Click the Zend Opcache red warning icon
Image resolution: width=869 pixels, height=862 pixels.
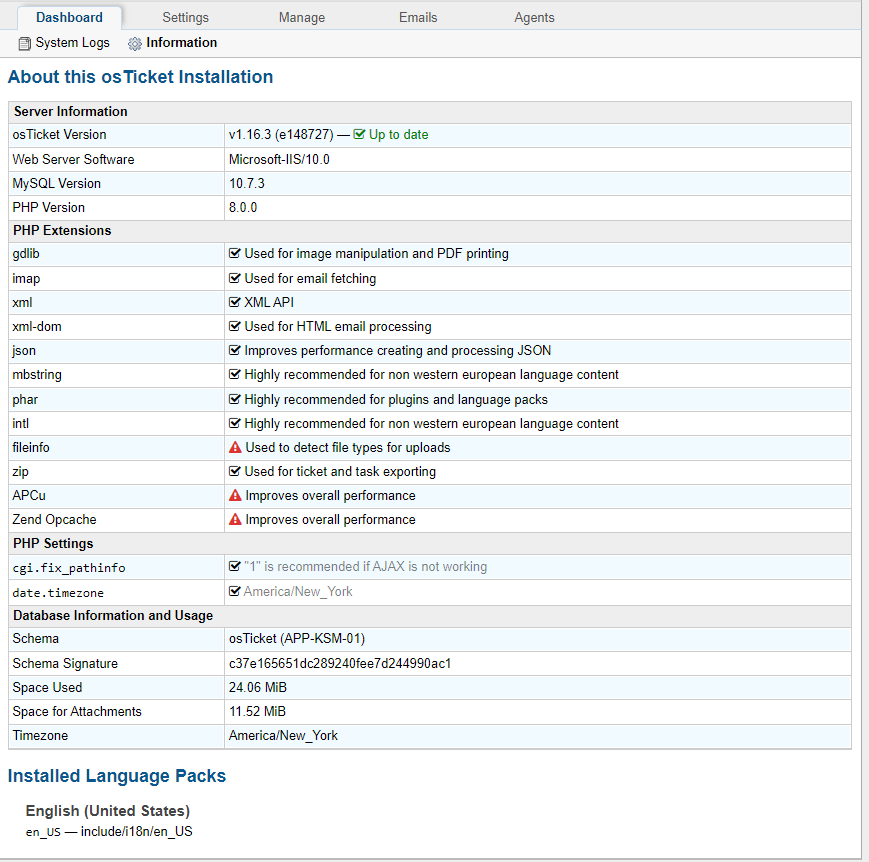click(235, 519)
